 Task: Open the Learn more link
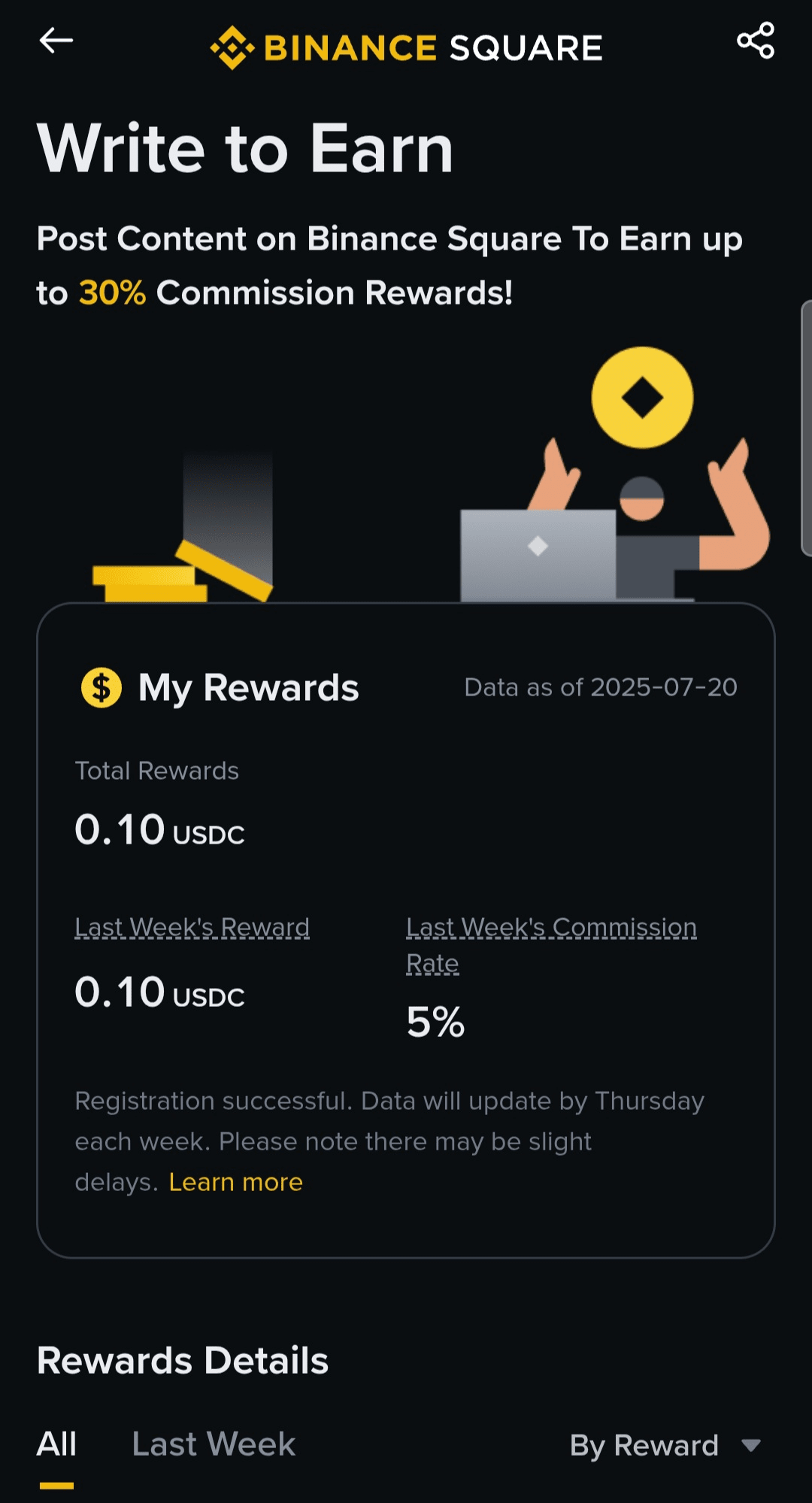(235, 1182)
